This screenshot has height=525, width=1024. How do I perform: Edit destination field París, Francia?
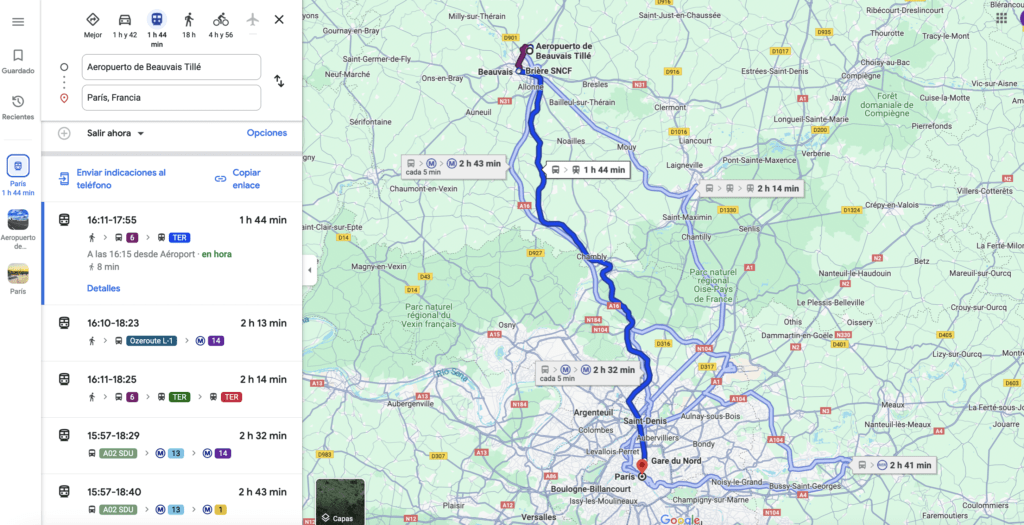click(171, 98)
